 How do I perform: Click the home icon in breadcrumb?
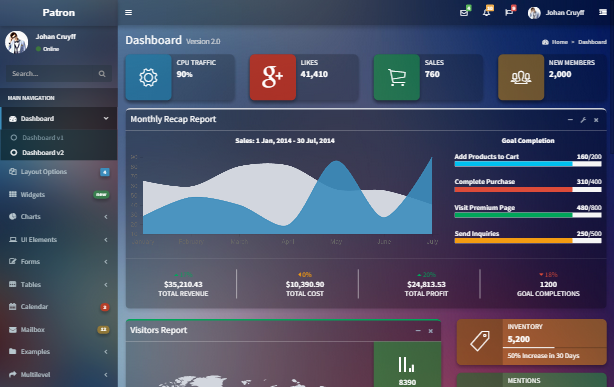[x=545, y=42]
